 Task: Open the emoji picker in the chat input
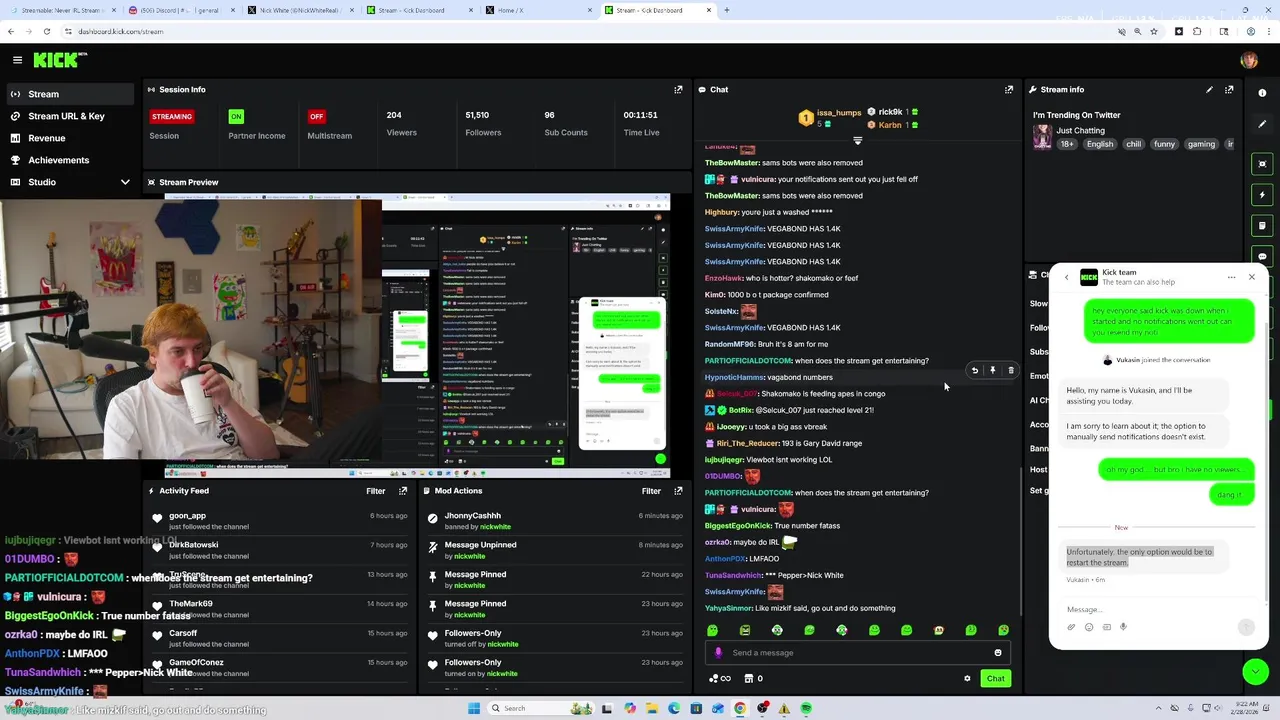point(998,653)
